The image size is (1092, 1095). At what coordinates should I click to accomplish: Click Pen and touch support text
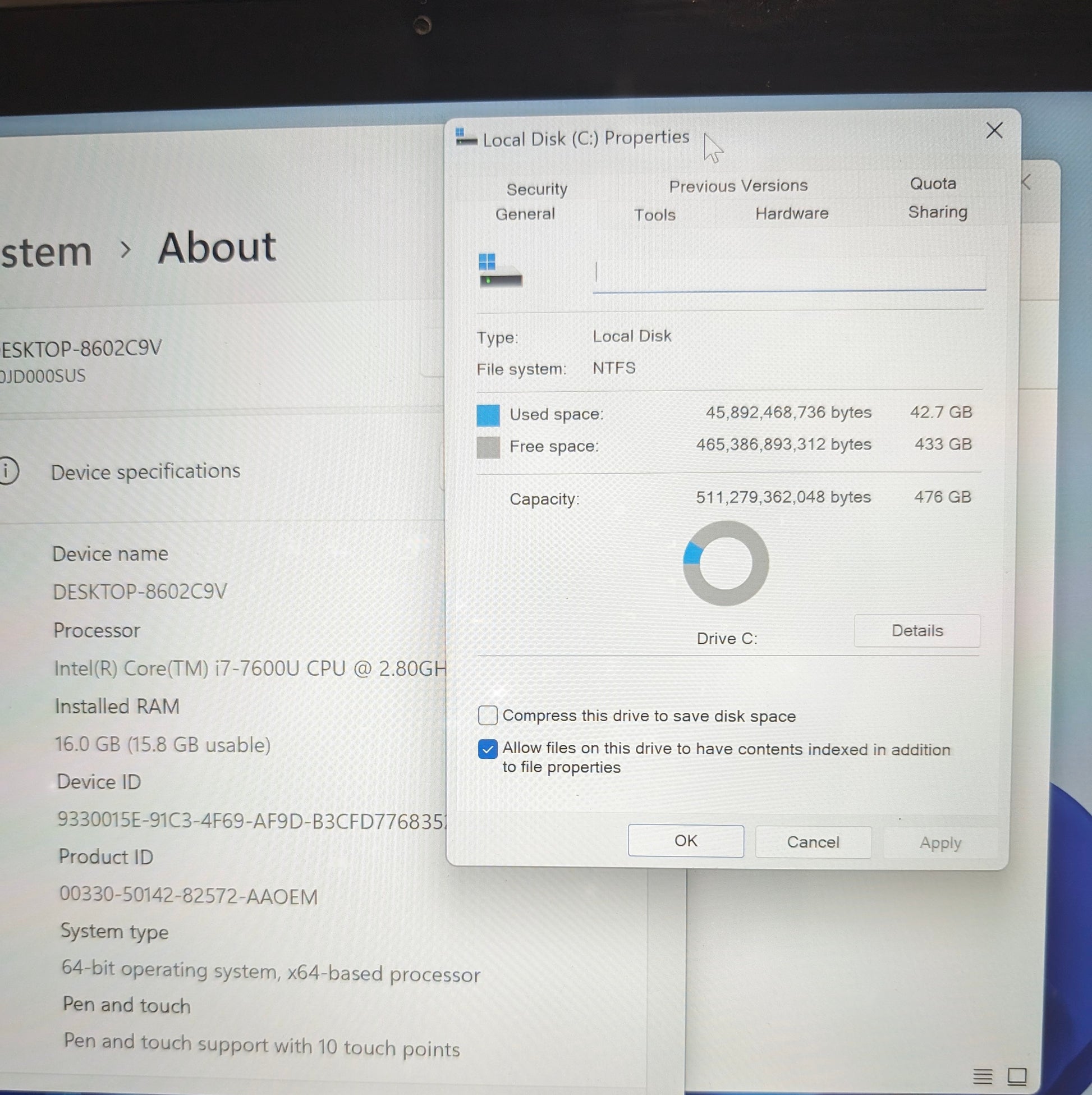click(x=261, y=1046)
